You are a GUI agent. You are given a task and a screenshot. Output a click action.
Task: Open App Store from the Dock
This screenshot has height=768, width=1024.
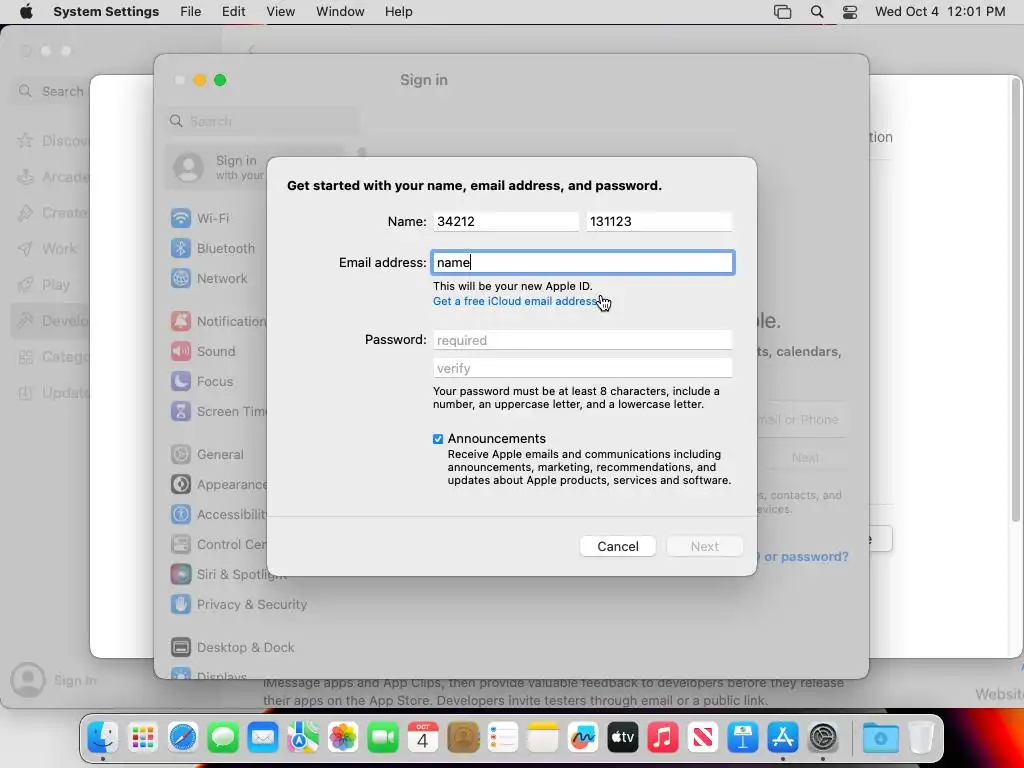coord(782,738)
